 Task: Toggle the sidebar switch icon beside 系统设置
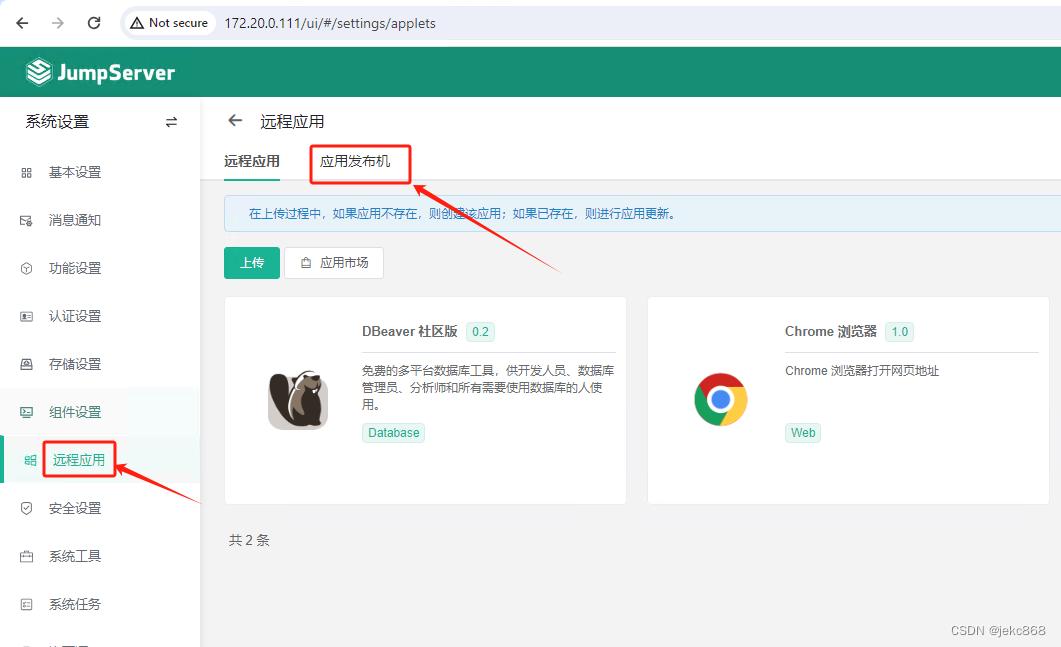(171, 122)
